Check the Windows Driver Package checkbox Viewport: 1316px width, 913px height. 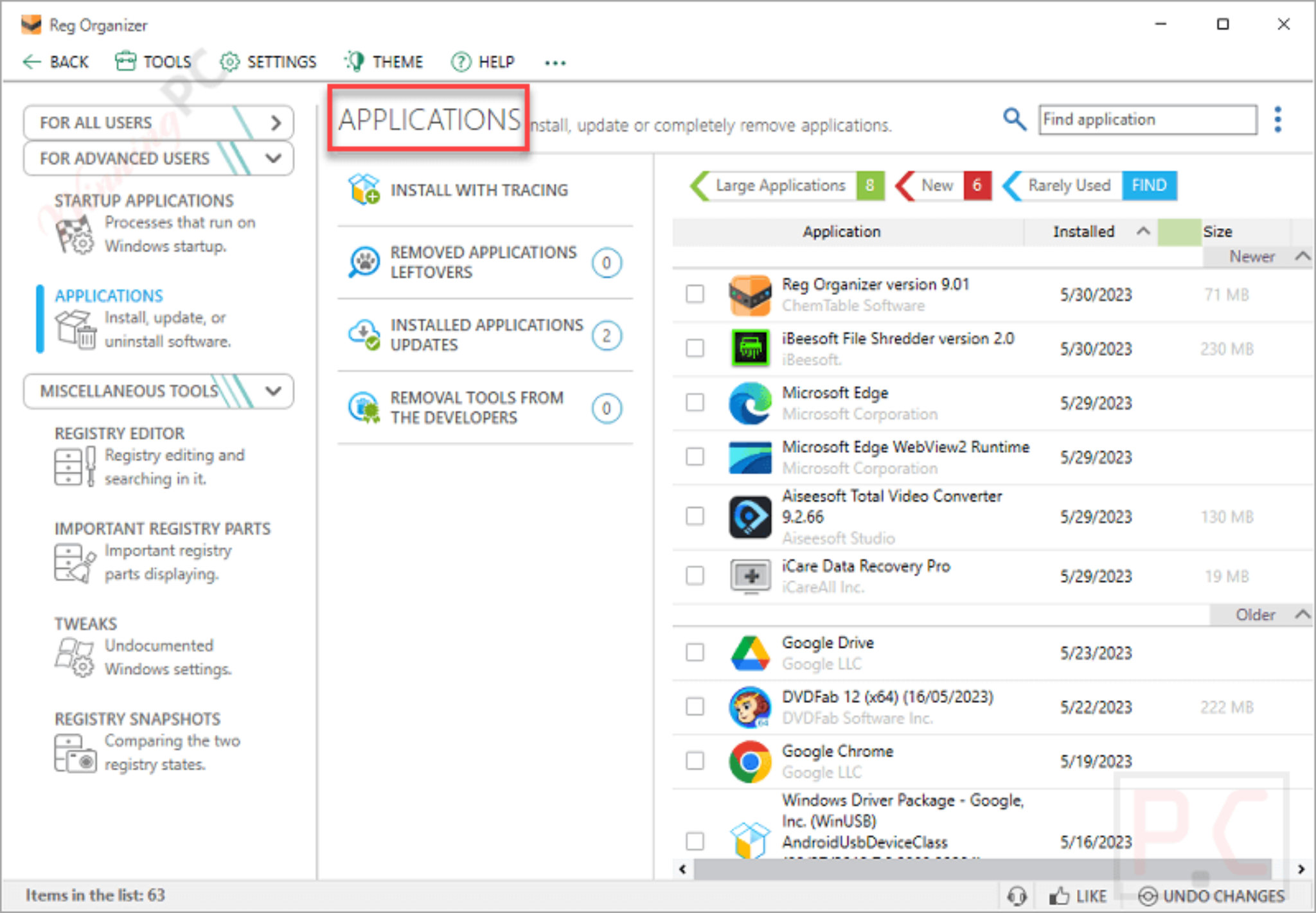click(x=695, y=840)
